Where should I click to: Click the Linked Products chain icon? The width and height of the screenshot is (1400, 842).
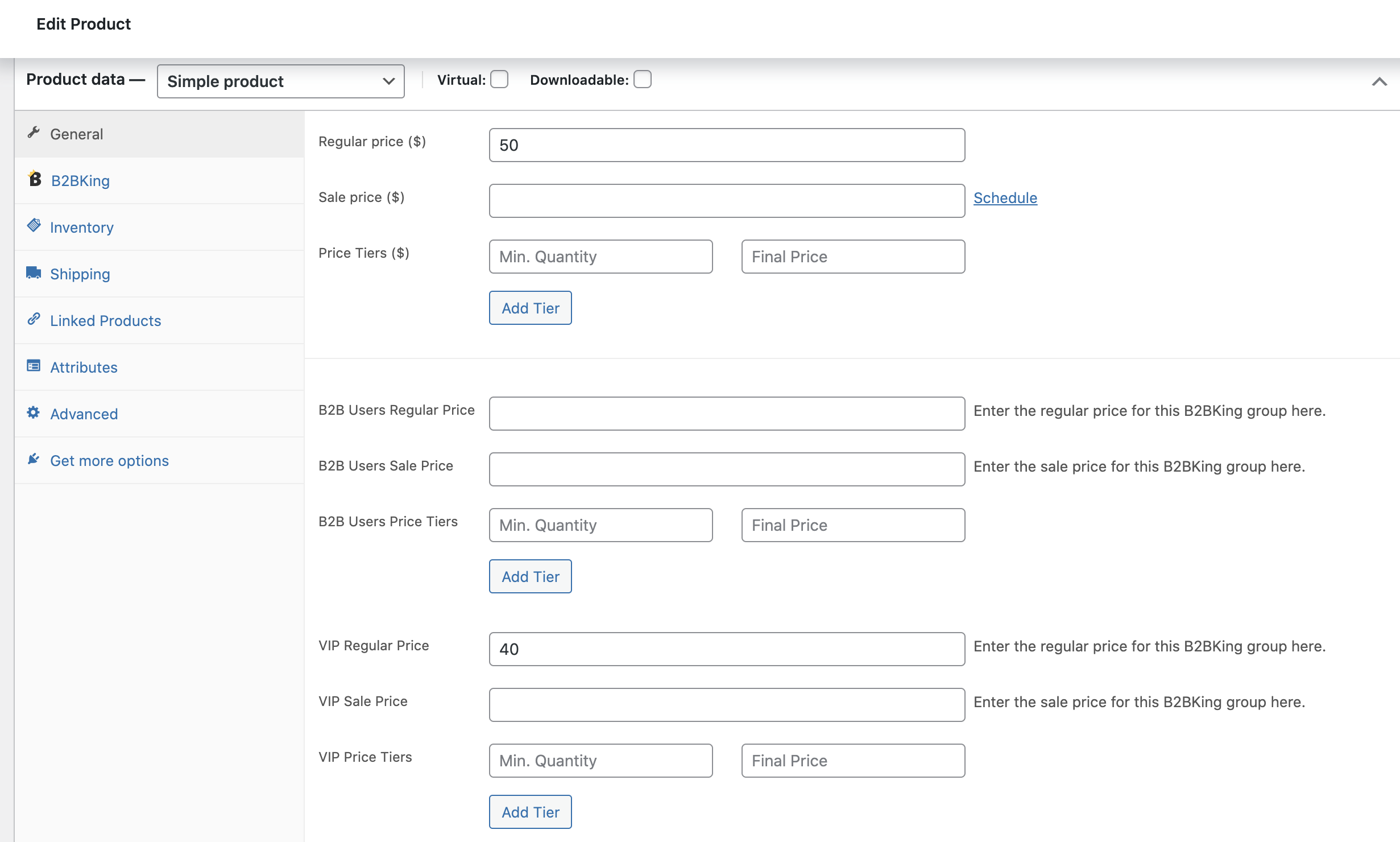tap(34, 319)
